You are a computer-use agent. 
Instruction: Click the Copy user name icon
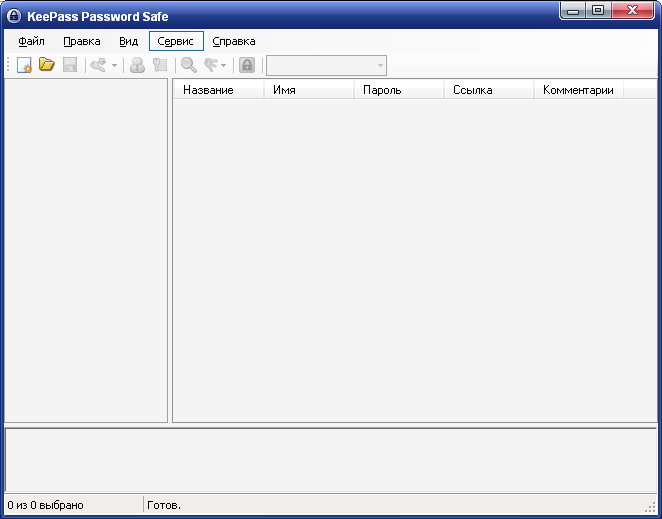[137, 65]
